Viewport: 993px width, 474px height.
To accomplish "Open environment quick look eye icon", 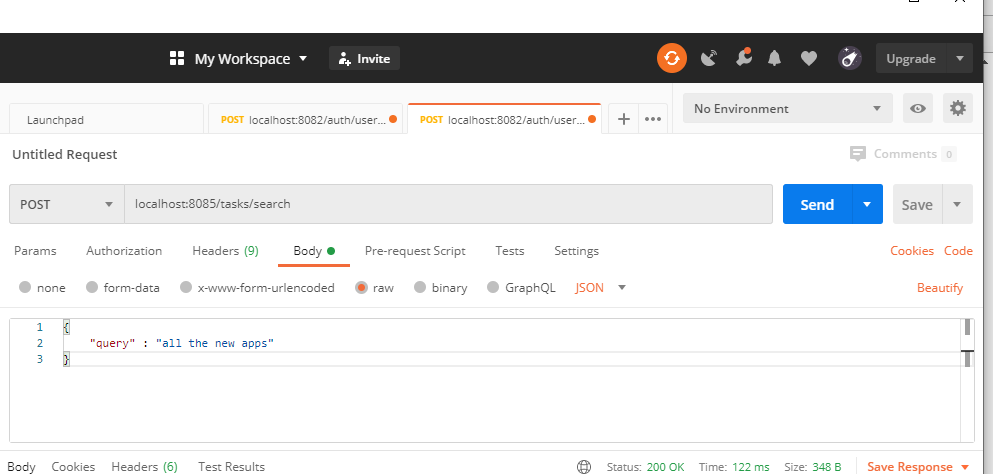I will pos(918,108).
